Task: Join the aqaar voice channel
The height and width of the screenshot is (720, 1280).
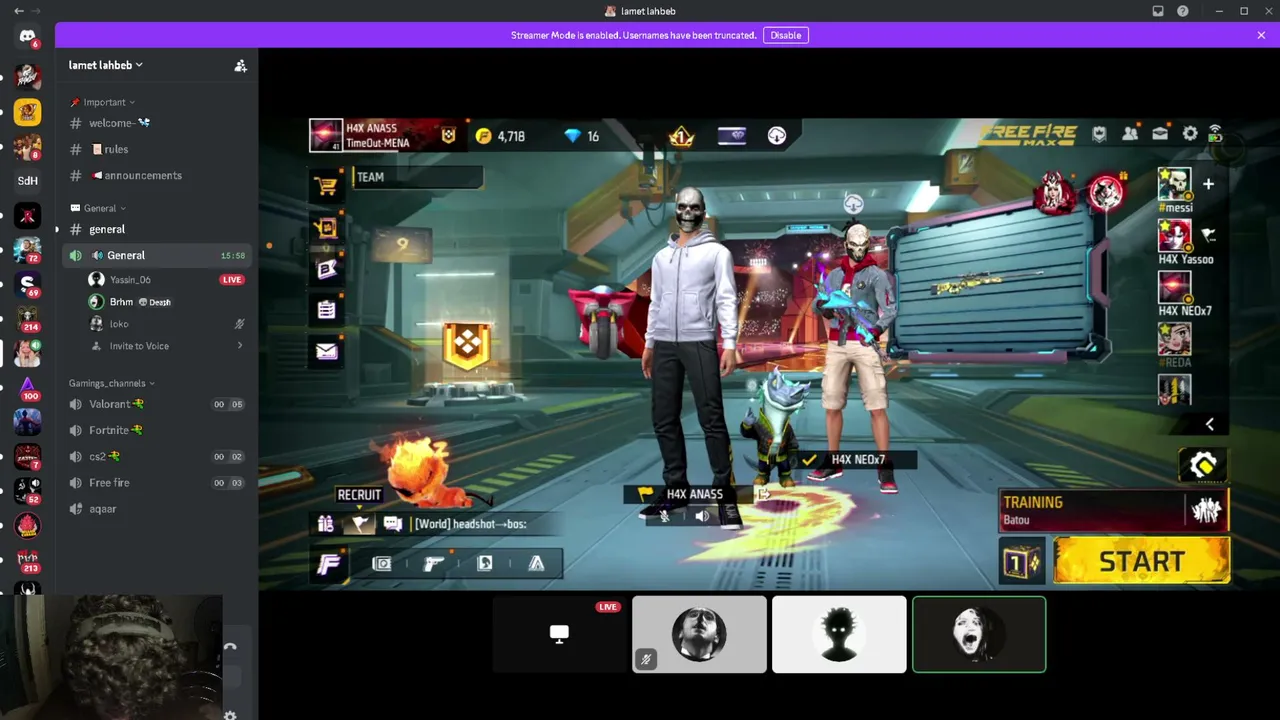Action: click(x=155, y=508)
